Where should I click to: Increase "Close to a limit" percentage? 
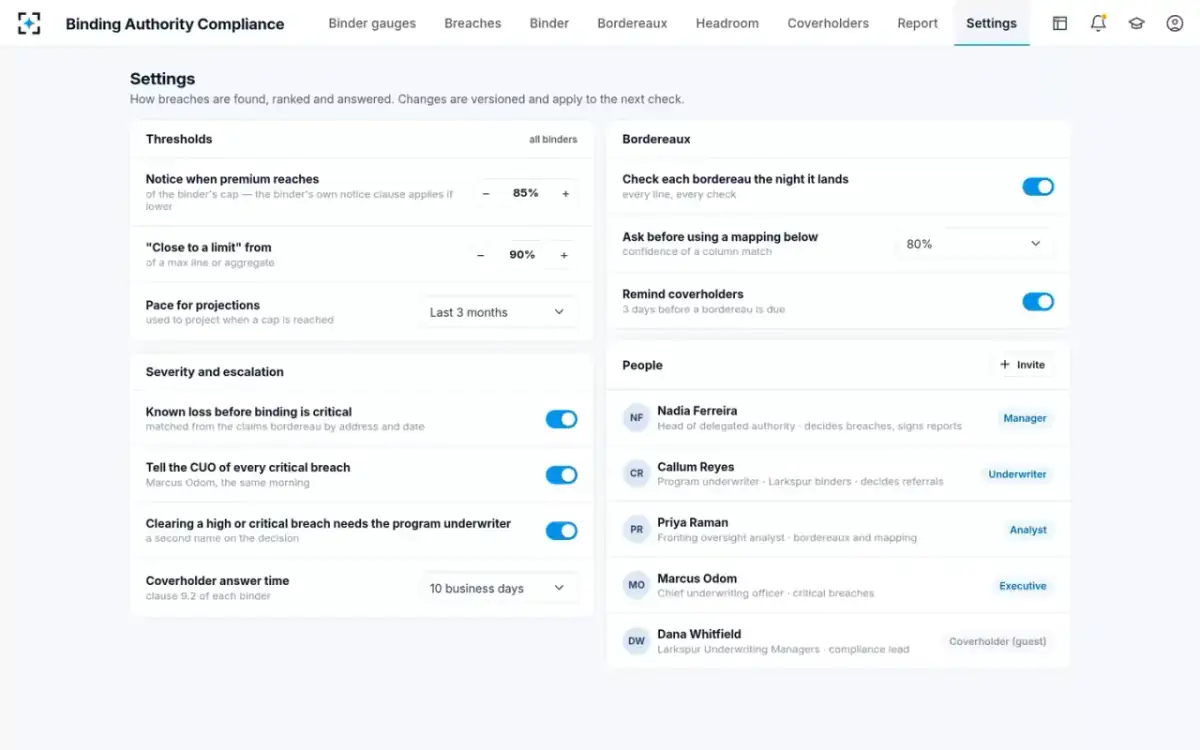click(564, 255)
